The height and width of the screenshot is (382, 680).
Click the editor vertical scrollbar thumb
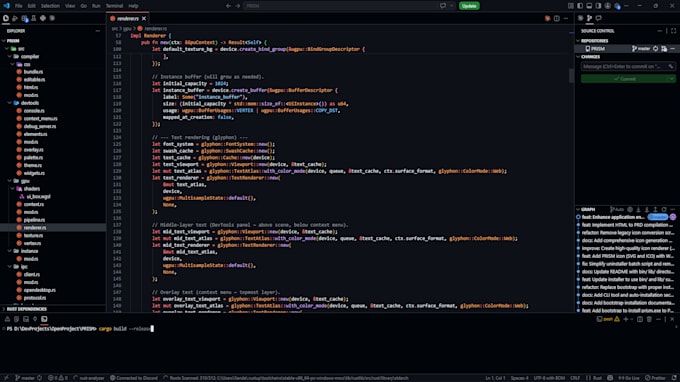click(571, 75)
